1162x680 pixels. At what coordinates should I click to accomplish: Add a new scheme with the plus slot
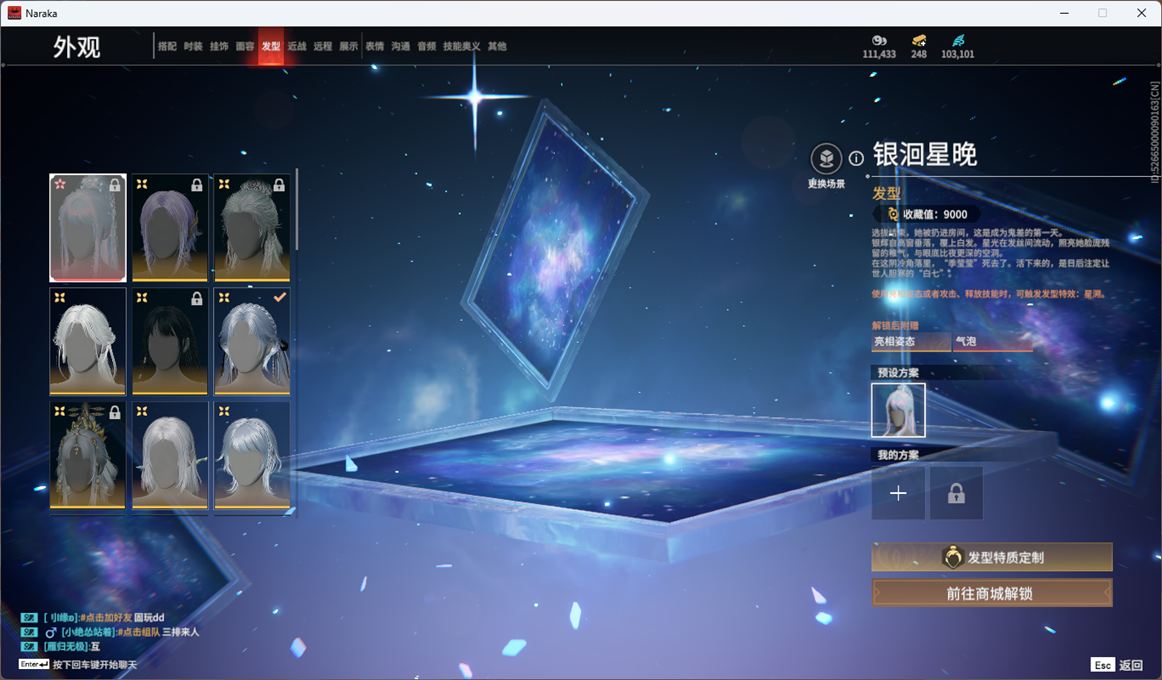click(898, 493)
